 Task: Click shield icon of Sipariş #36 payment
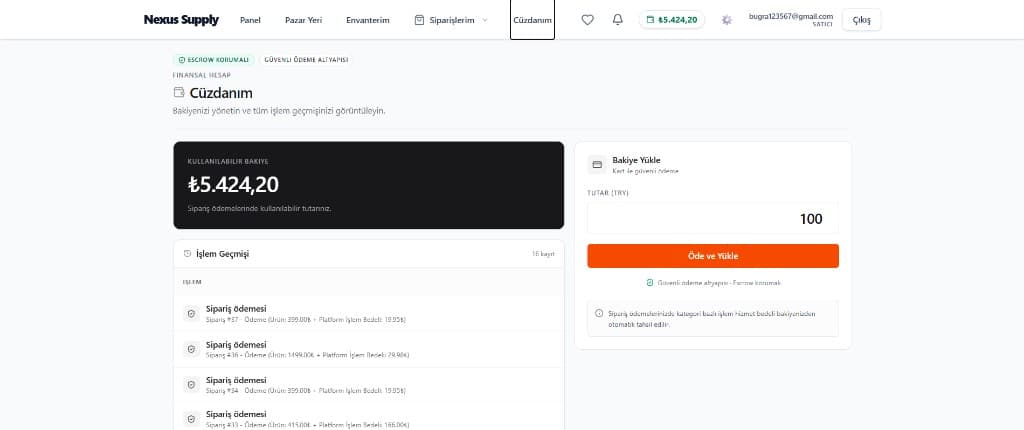(191, 349)
